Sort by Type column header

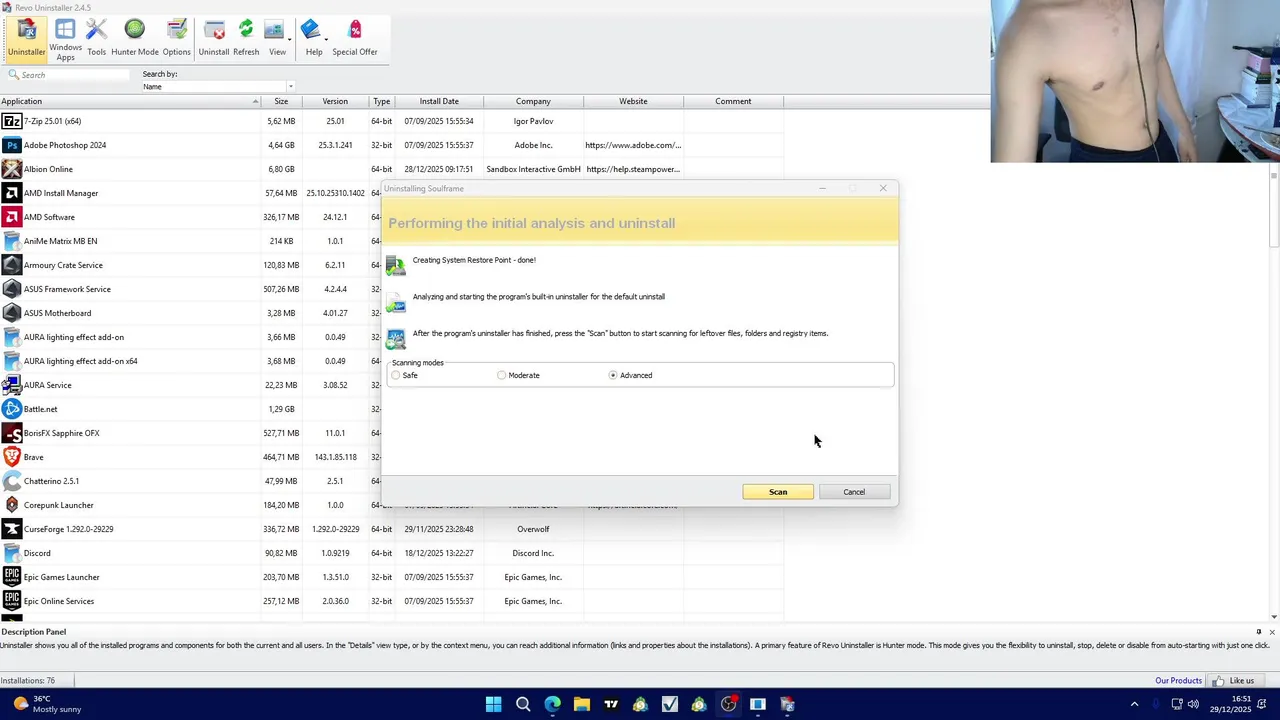tap(381, 101)
